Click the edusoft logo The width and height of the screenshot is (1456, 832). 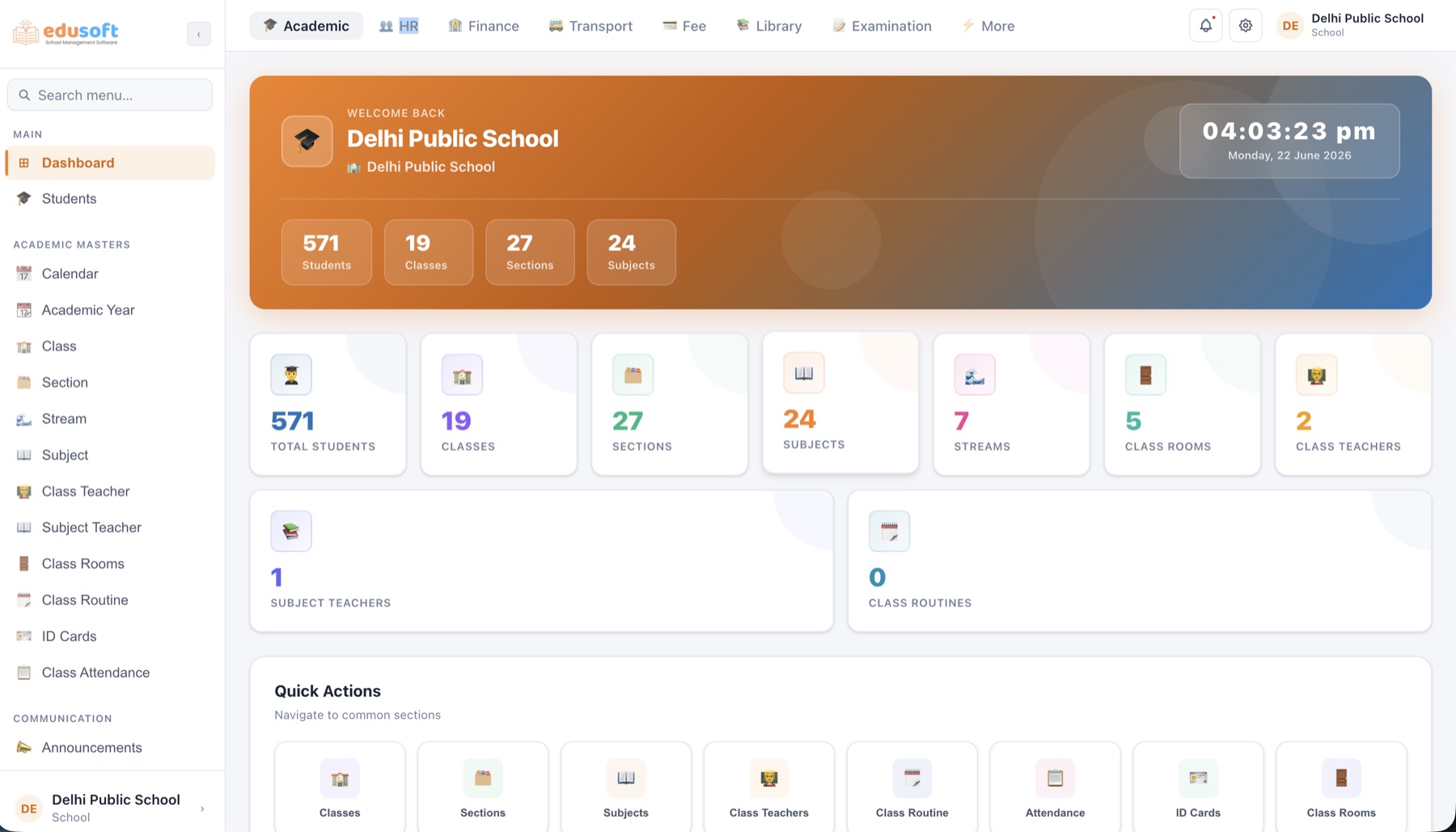(x=66, y=32)
